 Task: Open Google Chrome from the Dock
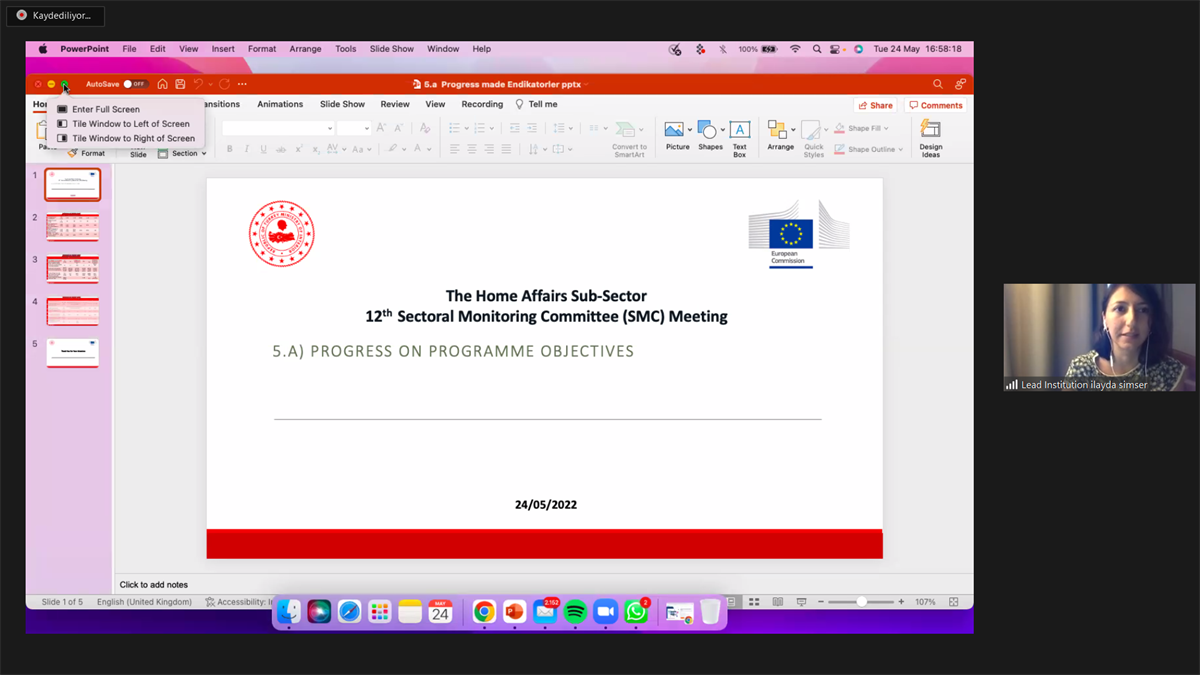point(484,612)
